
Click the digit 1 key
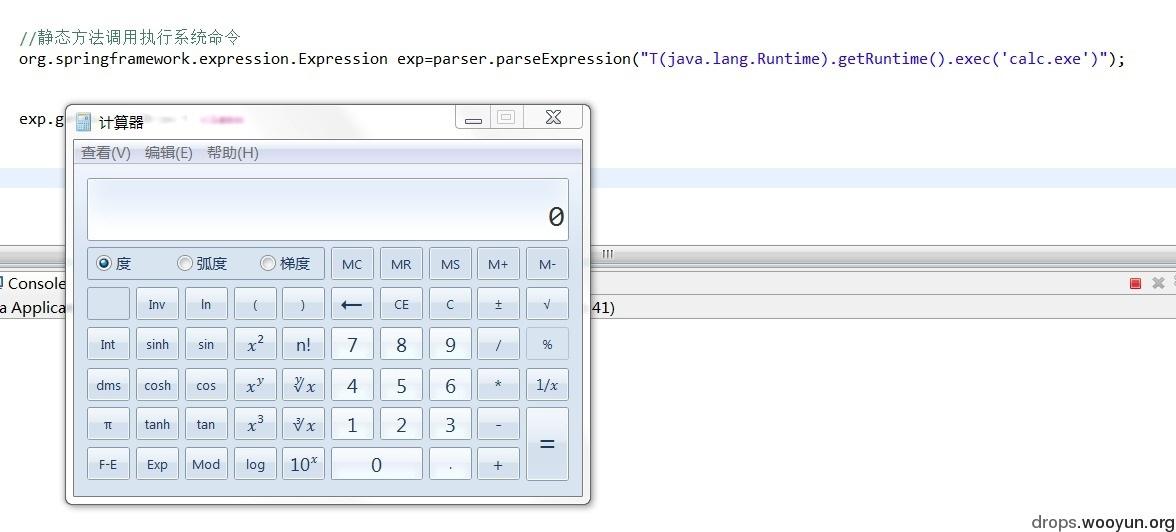pyautogui.click(x=352, y=424)
